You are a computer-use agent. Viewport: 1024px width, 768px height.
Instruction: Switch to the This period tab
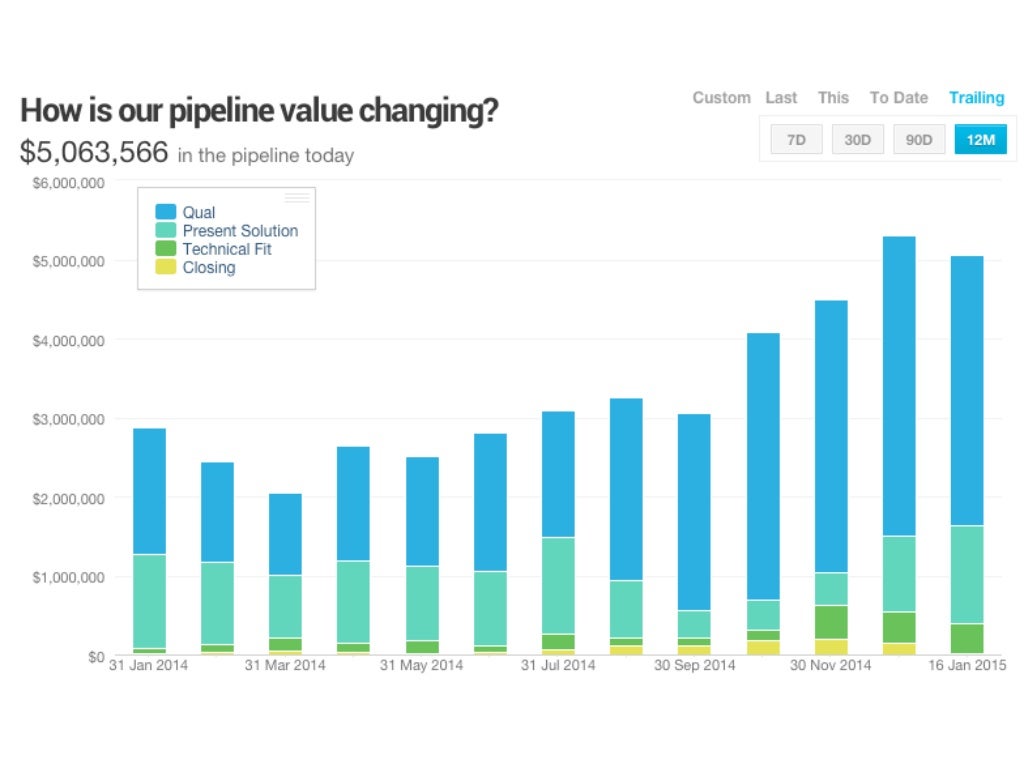tap(833, 98)
